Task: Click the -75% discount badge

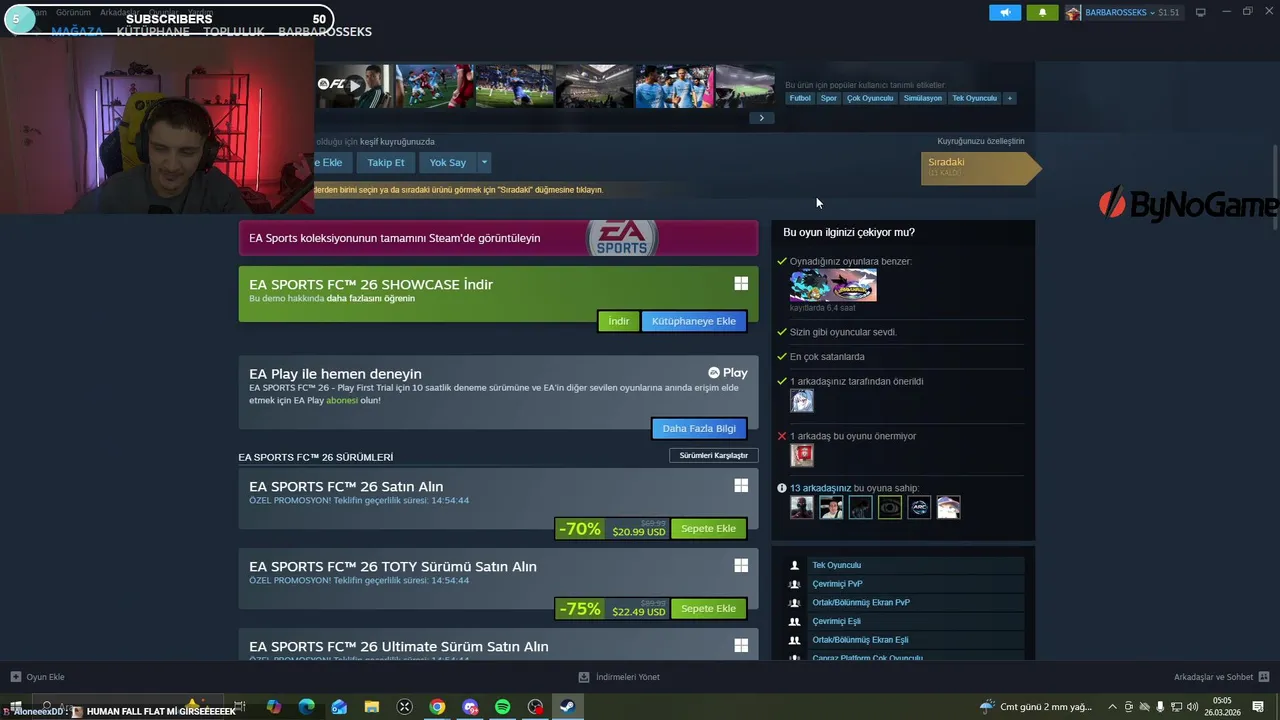Action: coord(580,608)
